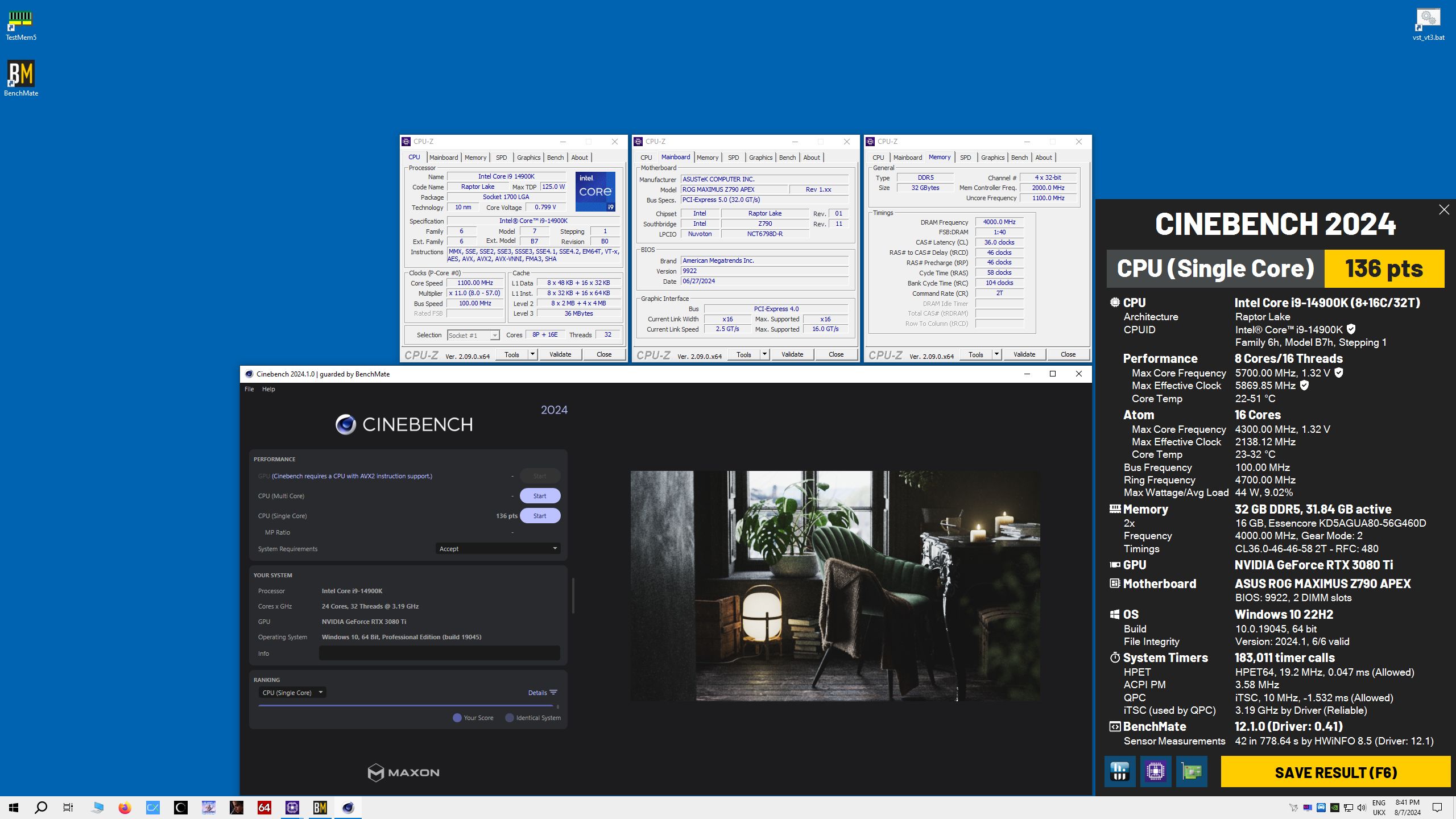The height and width of the screenshot is (819, 1456).
Task: Select Memory tab in second CPU-Z window
Action: click(707, 158)
